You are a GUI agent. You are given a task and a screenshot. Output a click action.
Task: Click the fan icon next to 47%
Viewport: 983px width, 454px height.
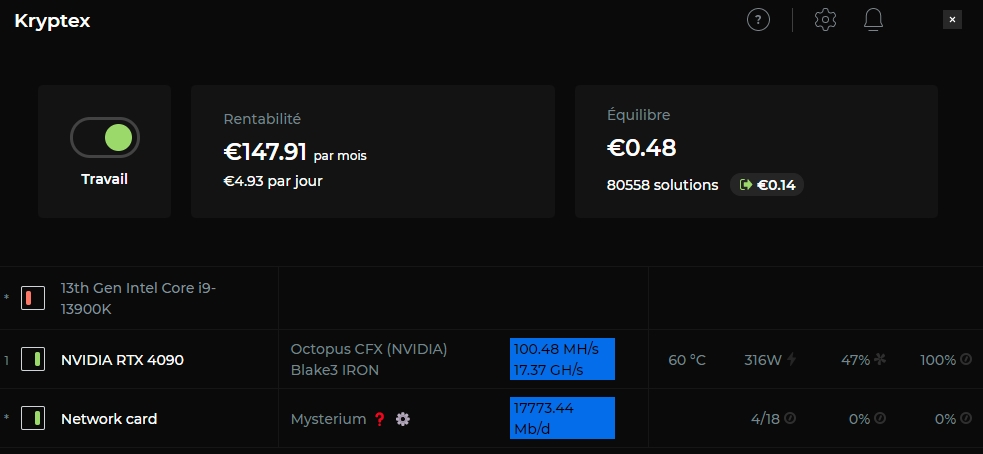(x=880, y=359)
